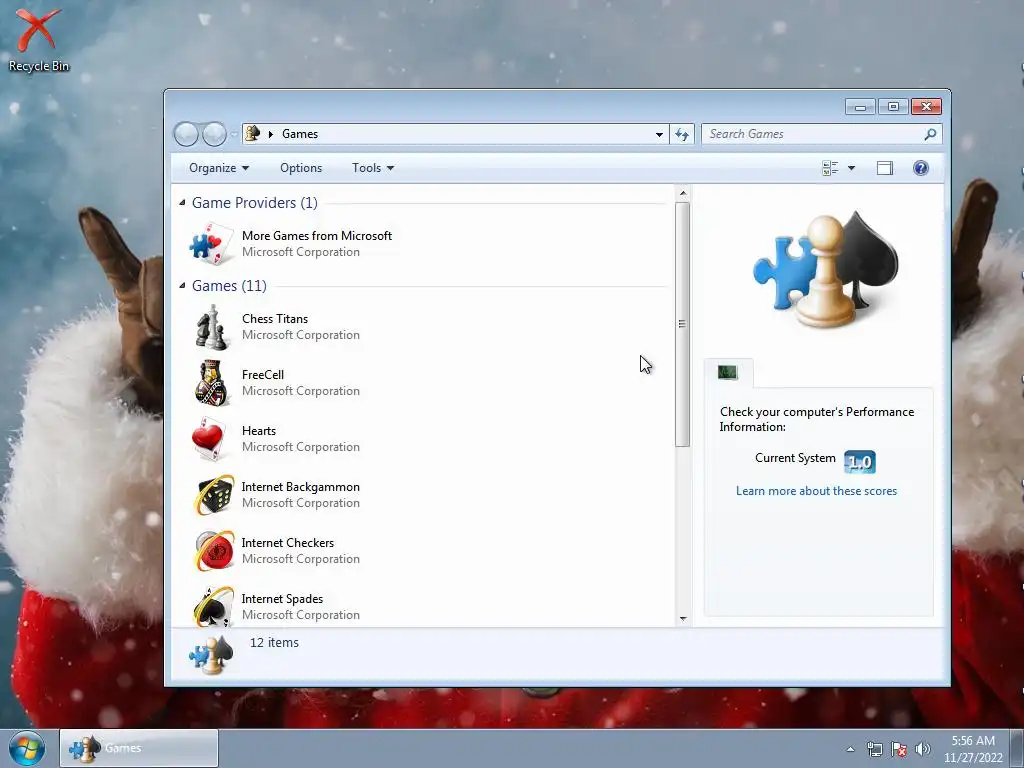Open the address bar history dropdown

[659, 134]
